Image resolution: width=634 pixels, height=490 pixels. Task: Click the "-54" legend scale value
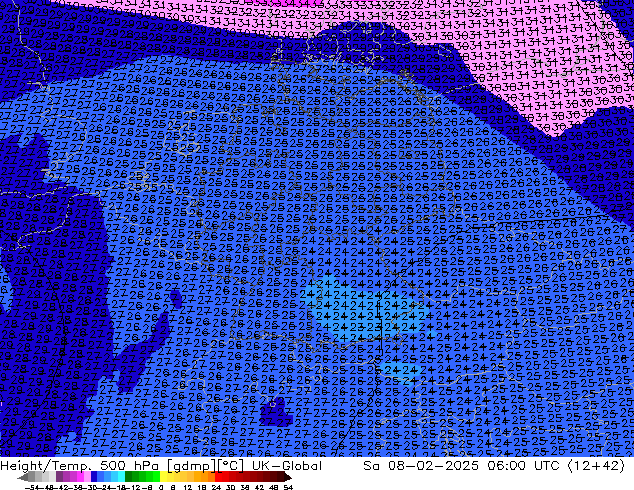[x=32, y=487]
